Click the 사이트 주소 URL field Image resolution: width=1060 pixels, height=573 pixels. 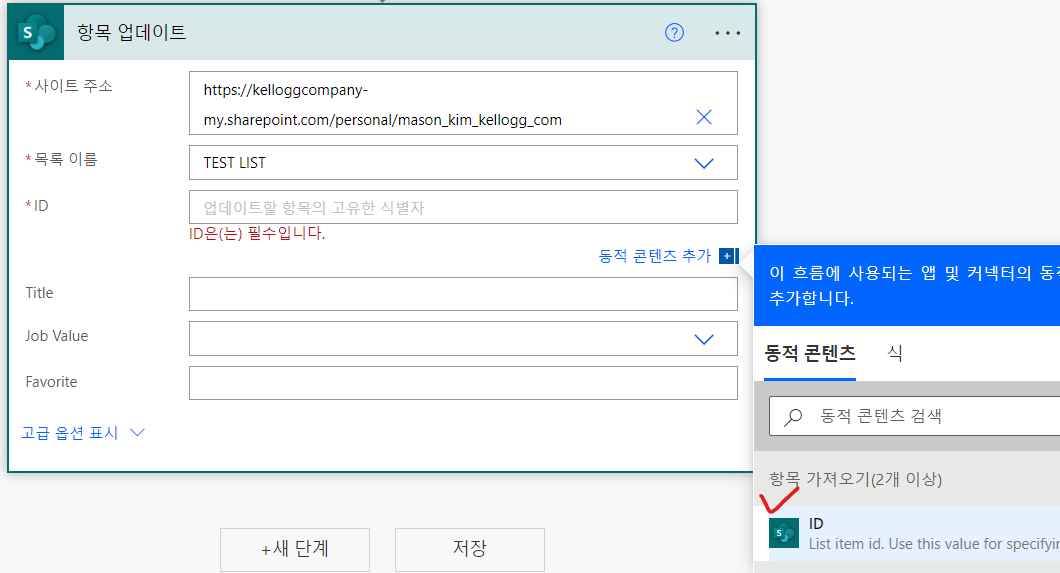click(x=463, y=103)
